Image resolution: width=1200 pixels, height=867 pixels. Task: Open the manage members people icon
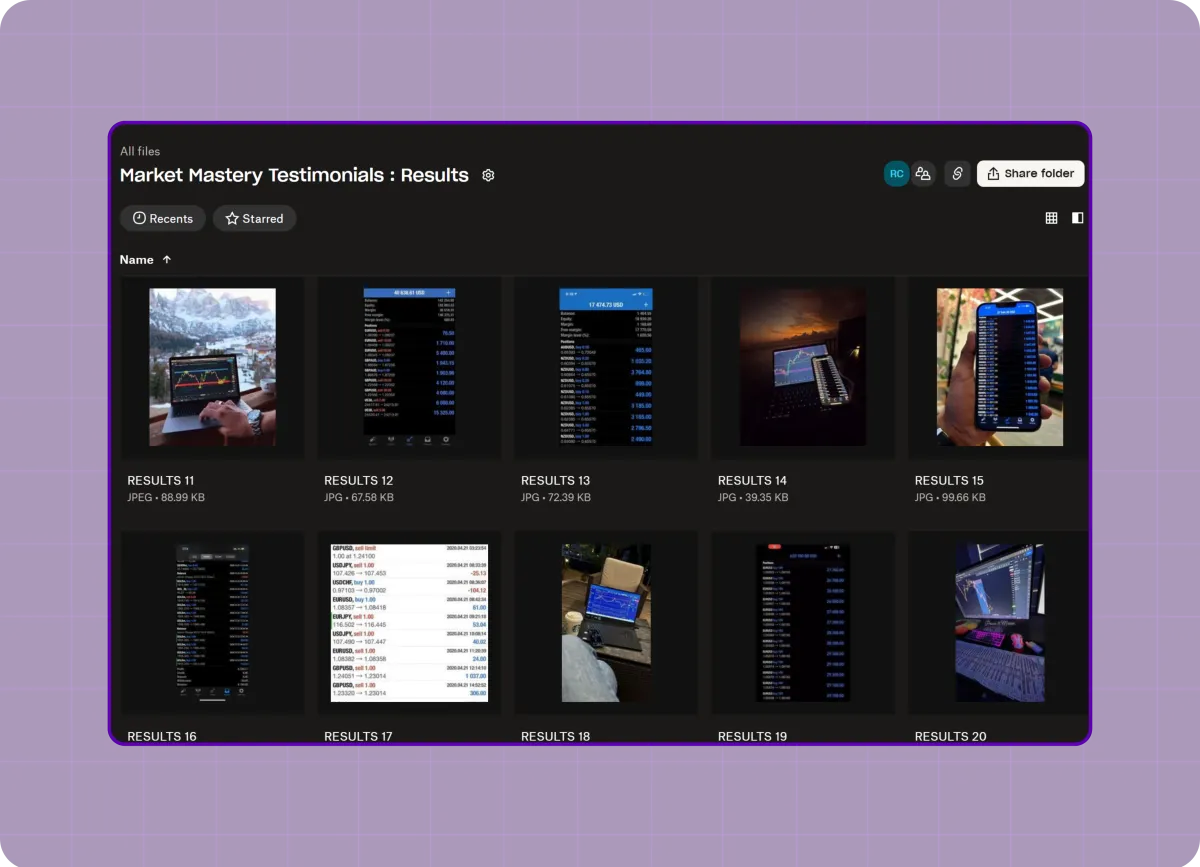point(923,174)
